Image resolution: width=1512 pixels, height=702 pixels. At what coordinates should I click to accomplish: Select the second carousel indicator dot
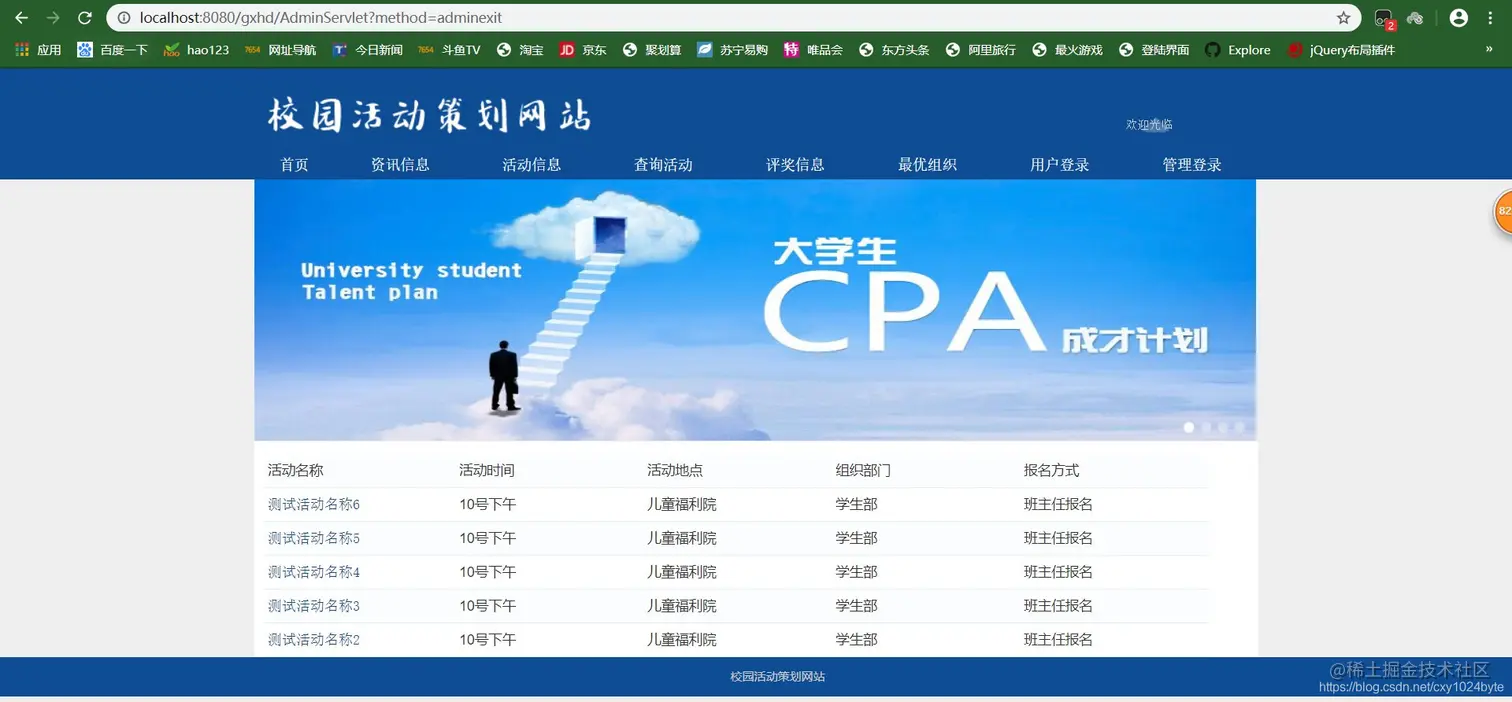pos(1206,427)
